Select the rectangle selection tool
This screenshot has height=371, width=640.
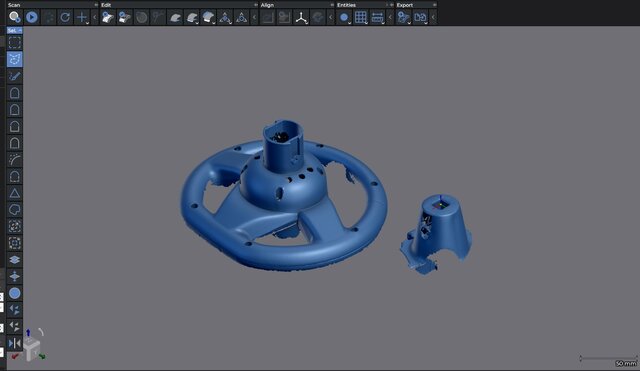(x=15, y=42)
